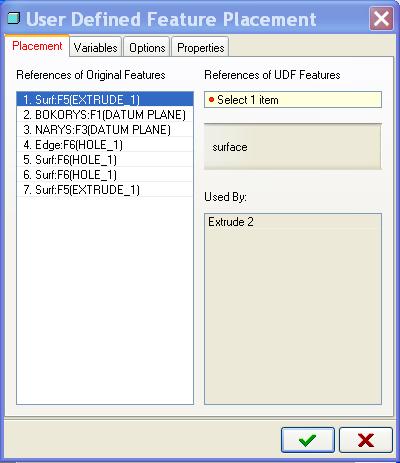Confirm placement with the green checkmark button

[x=307, y=440]
